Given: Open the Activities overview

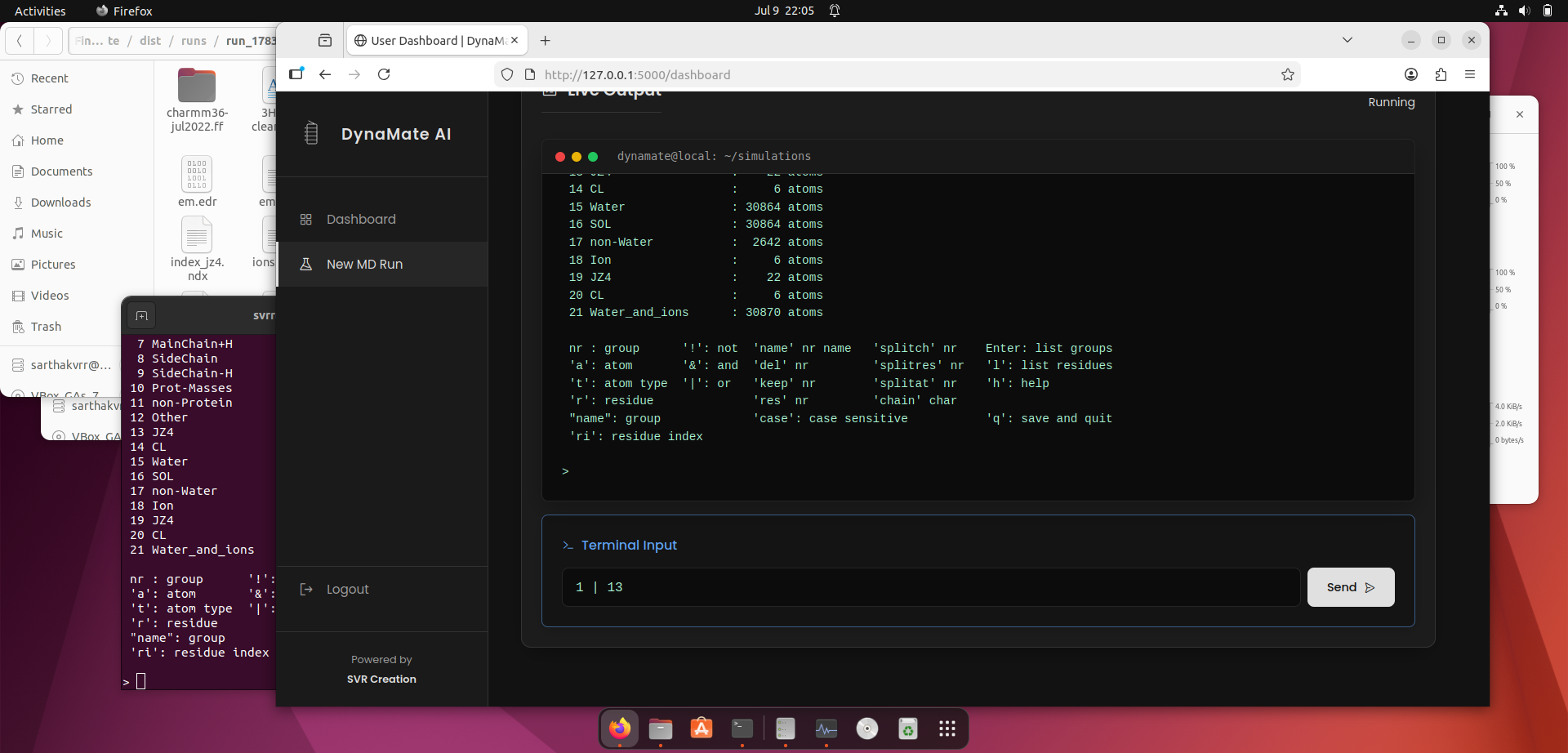Looking at the screenshot, I should pos(40,11).
